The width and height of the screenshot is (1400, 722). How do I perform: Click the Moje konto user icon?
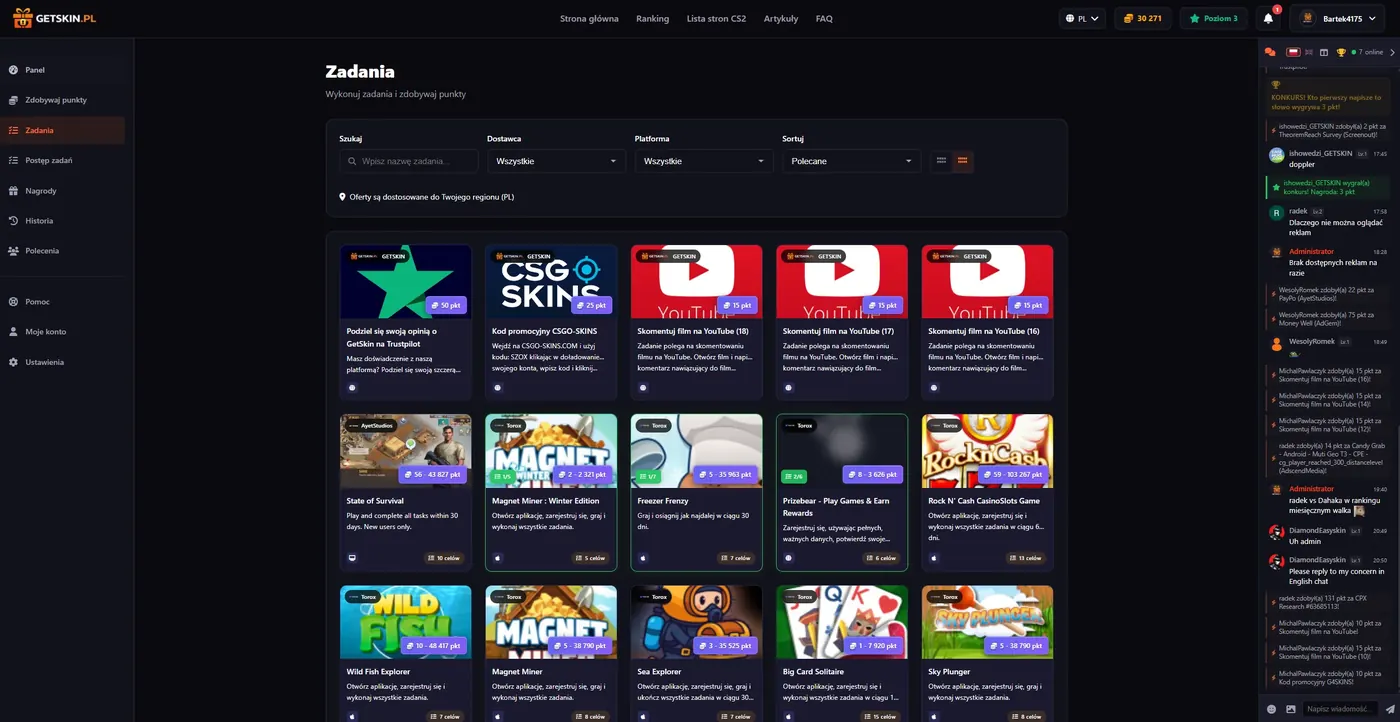pos(14,331)
